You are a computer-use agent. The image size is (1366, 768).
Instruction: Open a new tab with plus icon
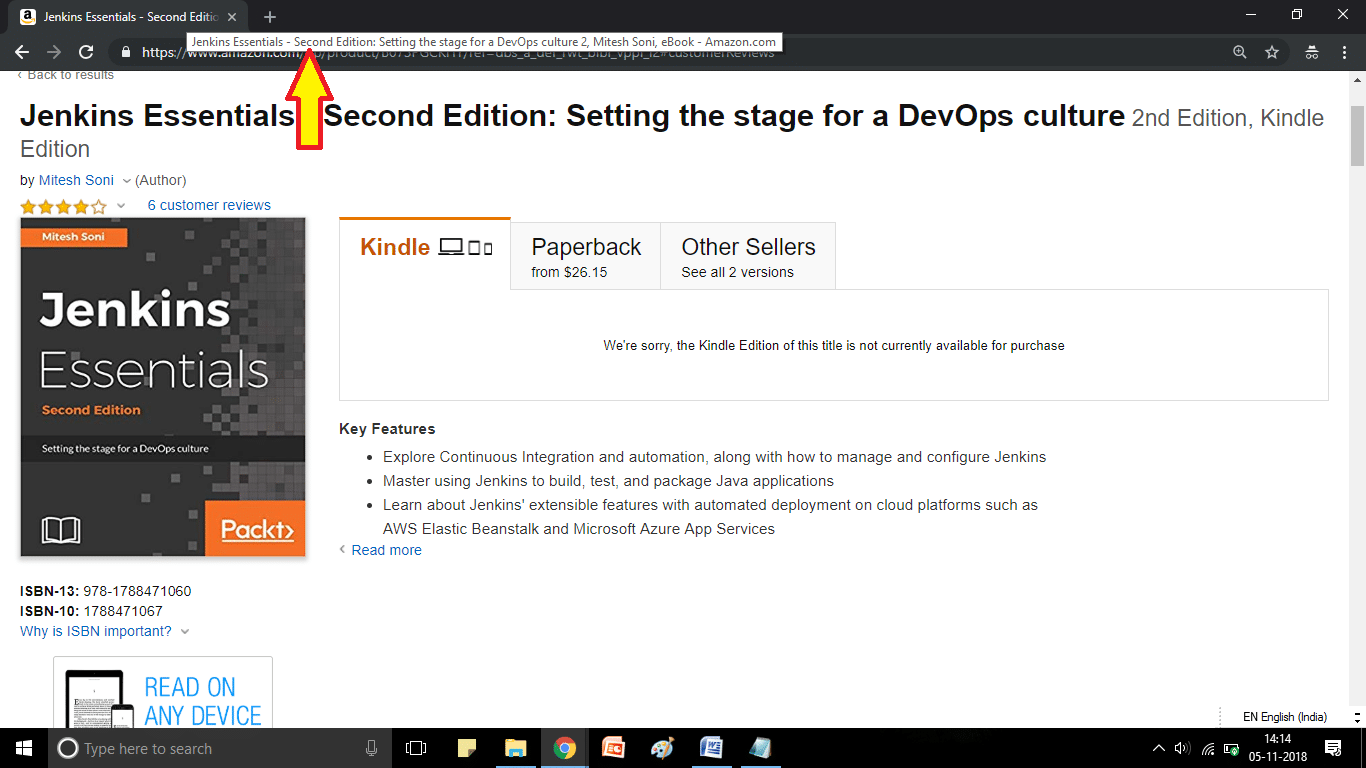point(270,17)
